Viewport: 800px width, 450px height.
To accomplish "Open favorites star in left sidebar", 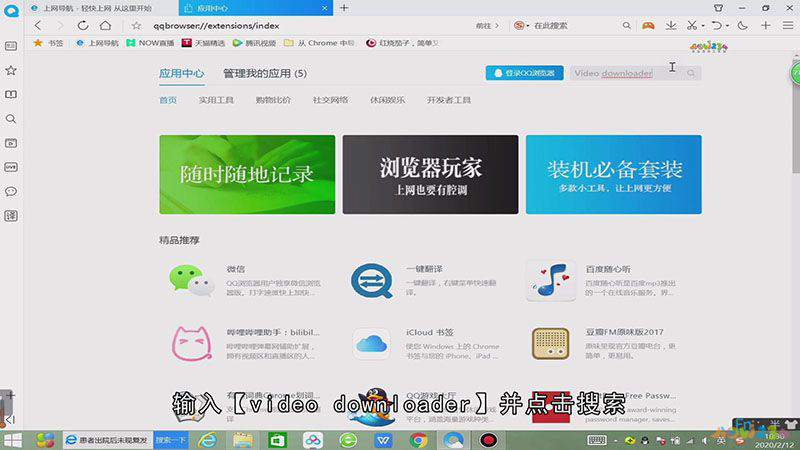I will coord(11,70).
